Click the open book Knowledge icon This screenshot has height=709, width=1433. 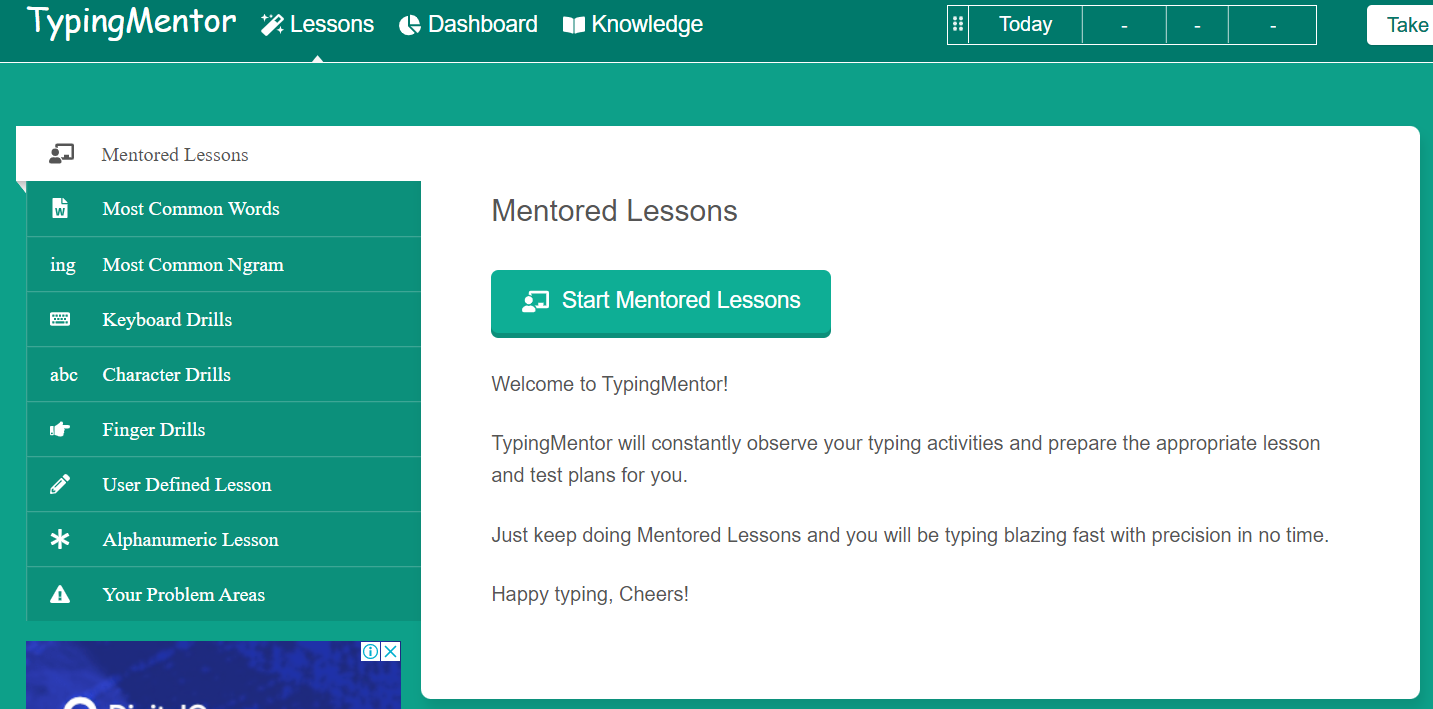(x=574, y=25)
